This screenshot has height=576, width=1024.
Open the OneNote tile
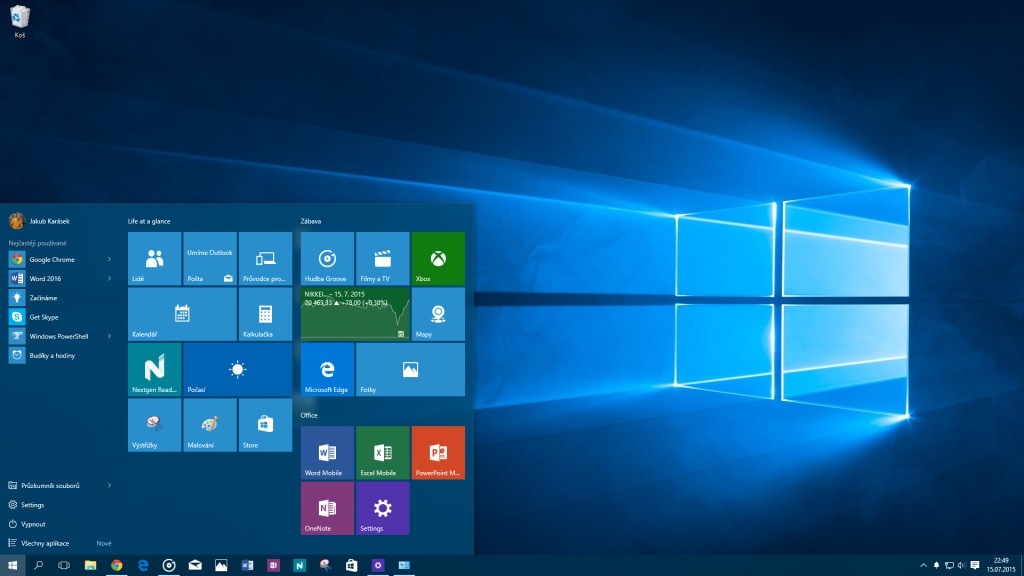point(327,508)
